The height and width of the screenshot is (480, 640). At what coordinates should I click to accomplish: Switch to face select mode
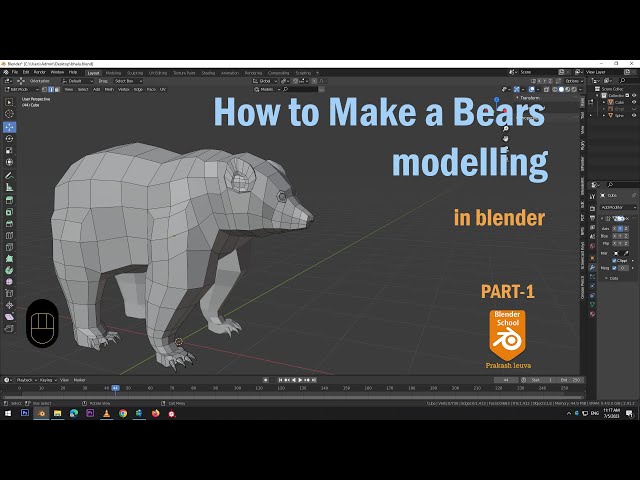coord(57,89)
